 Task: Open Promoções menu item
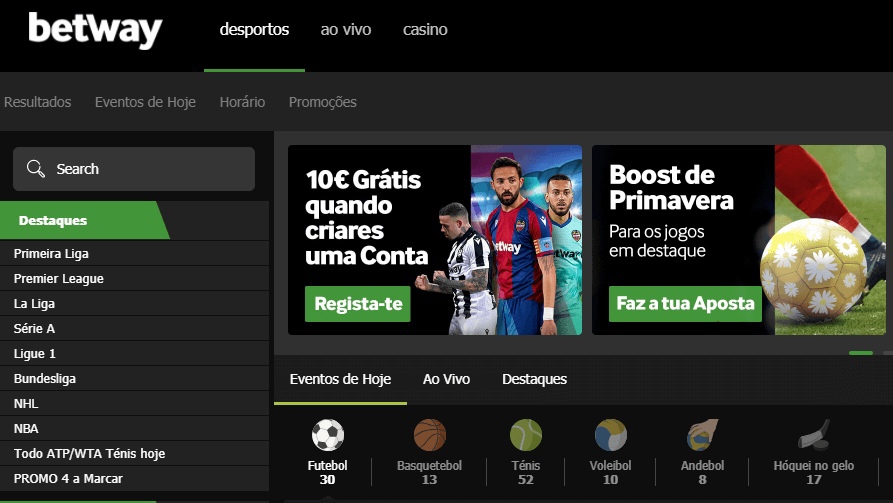click(x=322, y=102)
